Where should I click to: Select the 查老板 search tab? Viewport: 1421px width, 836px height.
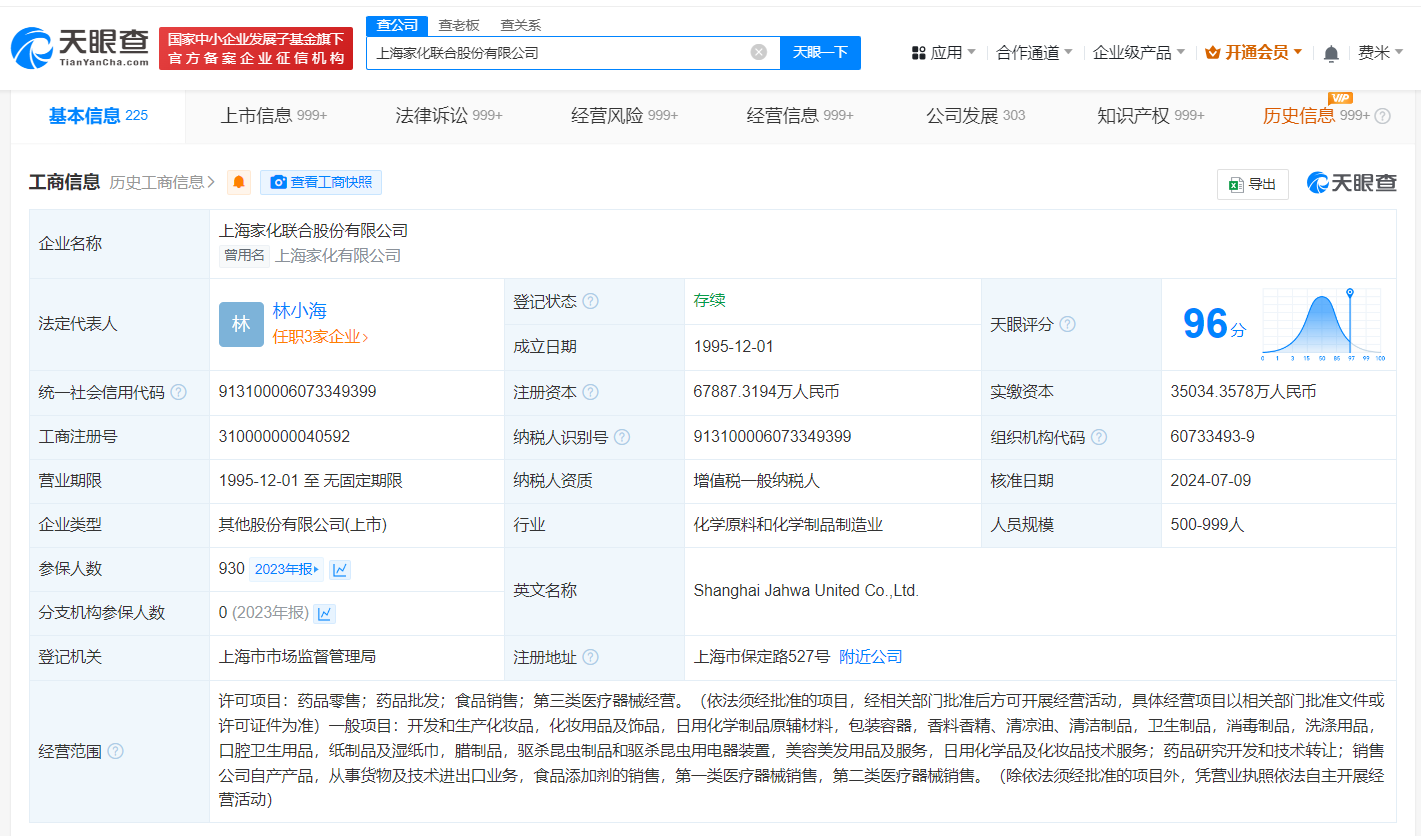(459, 25)
